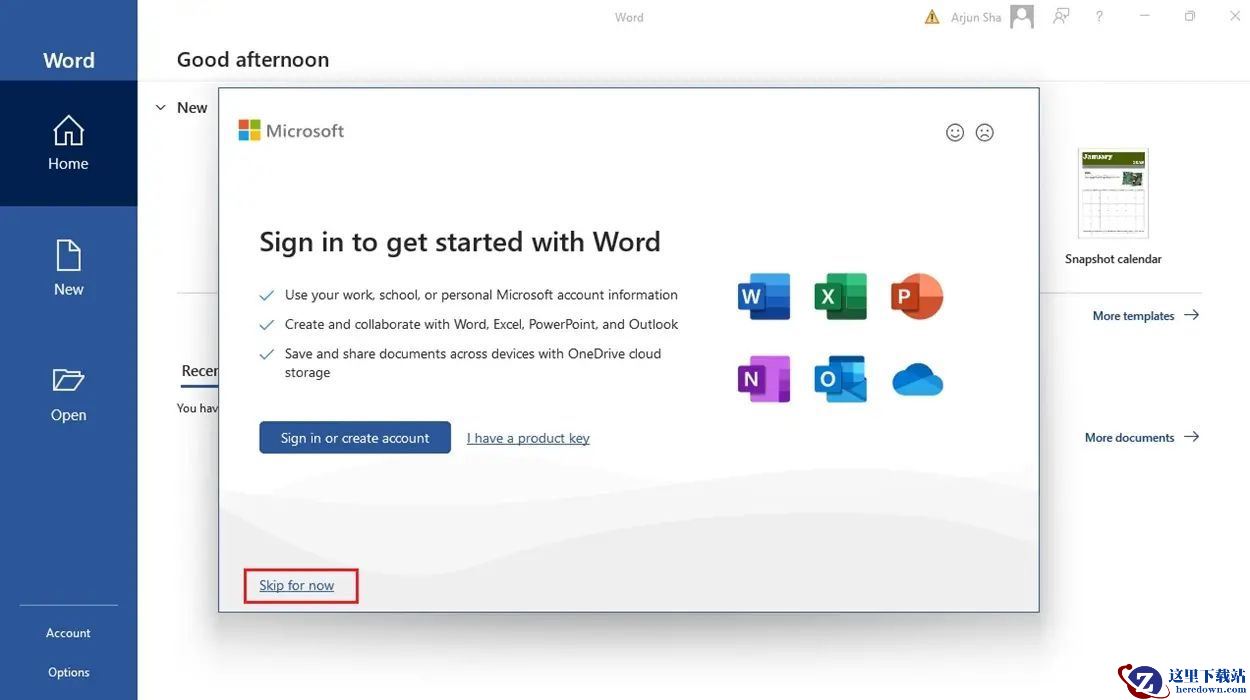Open Account in the sidebar
Image resolution: width=1250 pixels, height=700 pixels.
tap(68, 633)
